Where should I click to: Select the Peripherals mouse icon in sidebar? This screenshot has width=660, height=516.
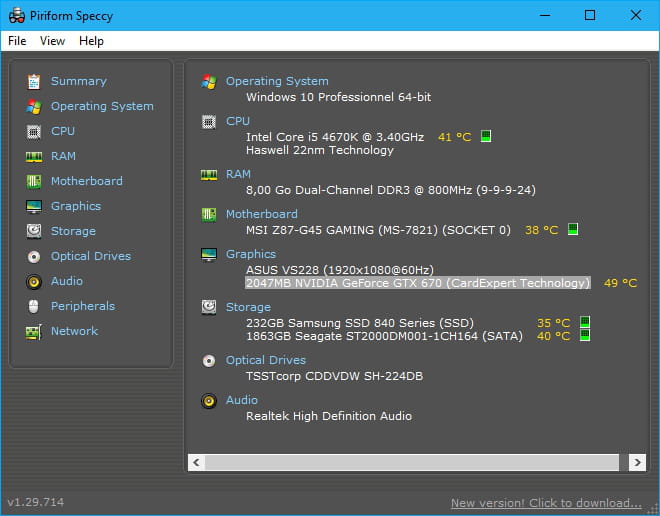click(x=34, y=306)
